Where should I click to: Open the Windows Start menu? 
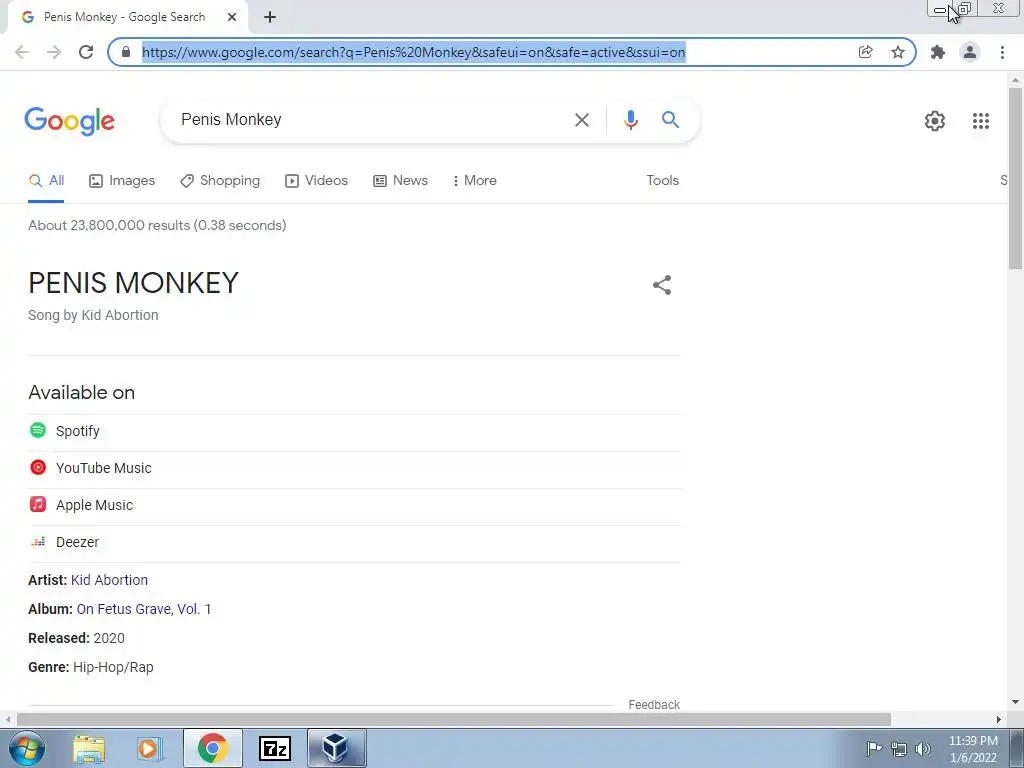(x=27, y=748)
